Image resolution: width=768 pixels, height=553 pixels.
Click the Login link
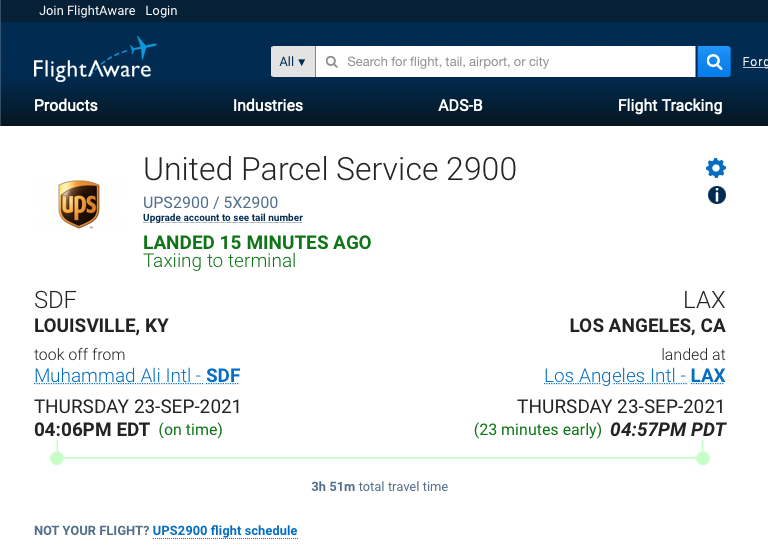pyautogui.click(x=161, y=11)
